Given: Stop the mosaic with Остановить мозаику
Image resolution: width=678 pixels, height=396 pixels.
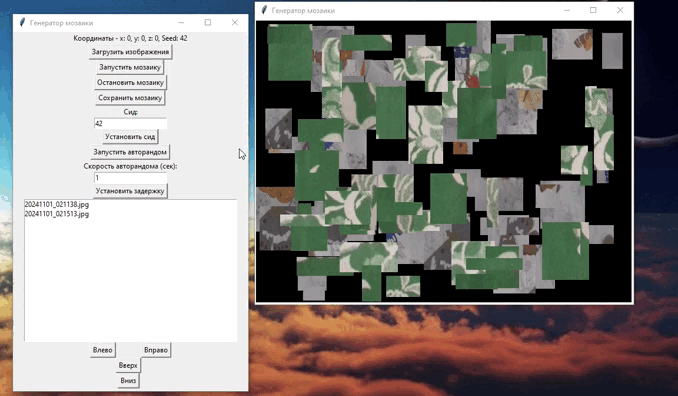Looking at the screenshot, I should coord(130,82).
